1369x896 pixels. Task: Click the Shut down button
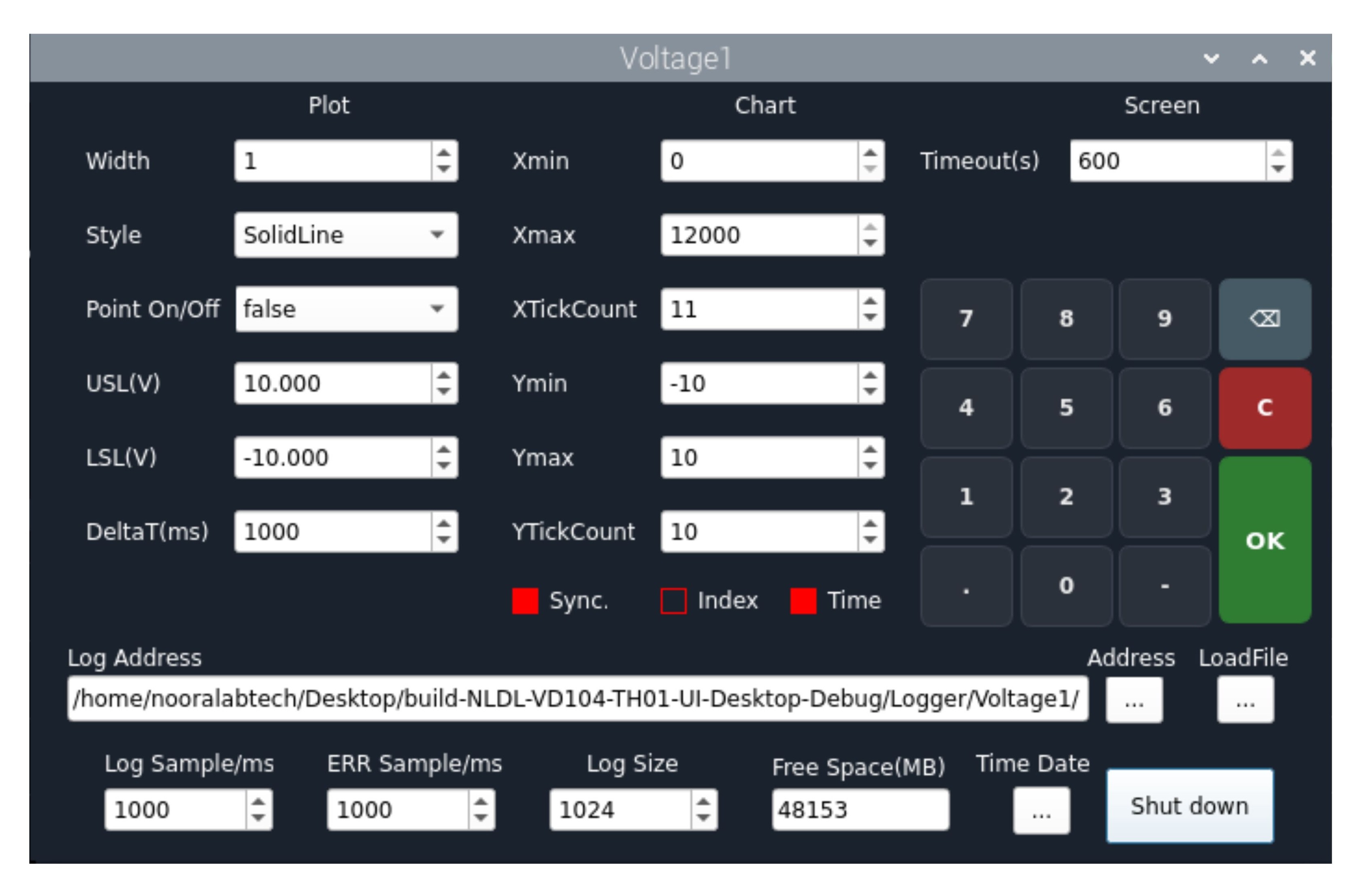(x=1190, y=806)
